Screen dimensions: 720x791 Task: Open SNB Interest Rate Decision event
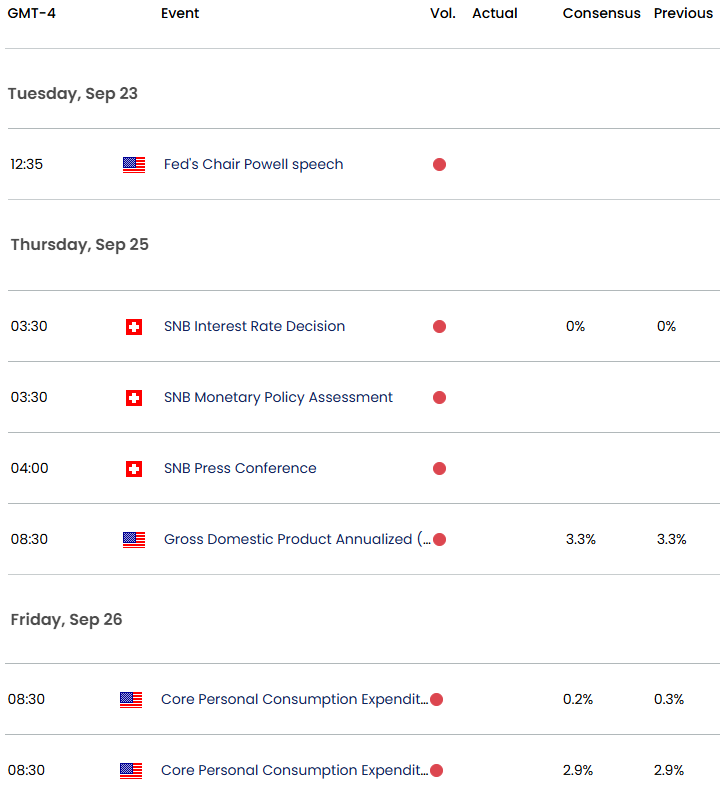point(254,327)
